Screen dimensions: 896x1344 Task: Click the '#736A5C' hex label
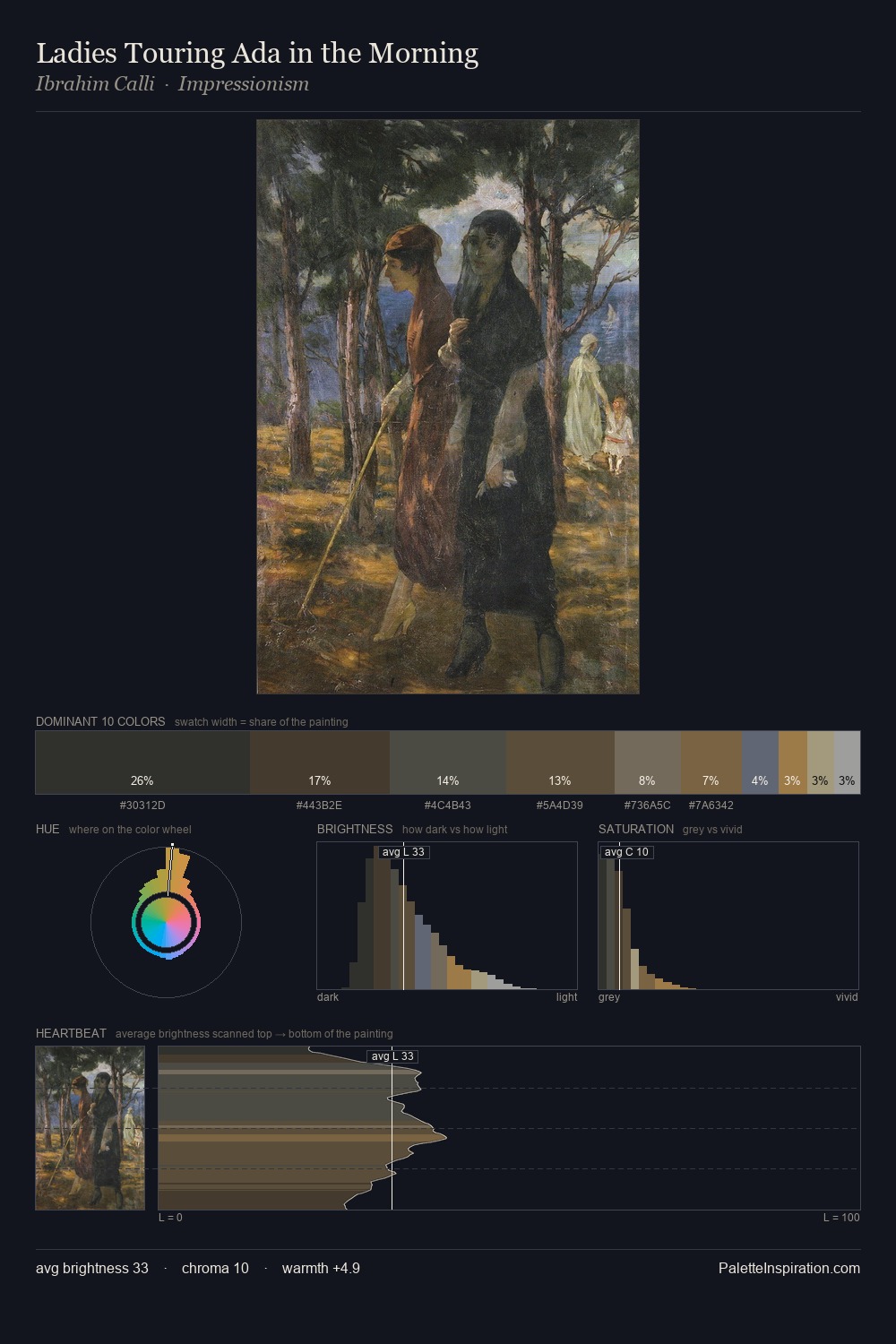pyautogui.click(x=648, y=806)
